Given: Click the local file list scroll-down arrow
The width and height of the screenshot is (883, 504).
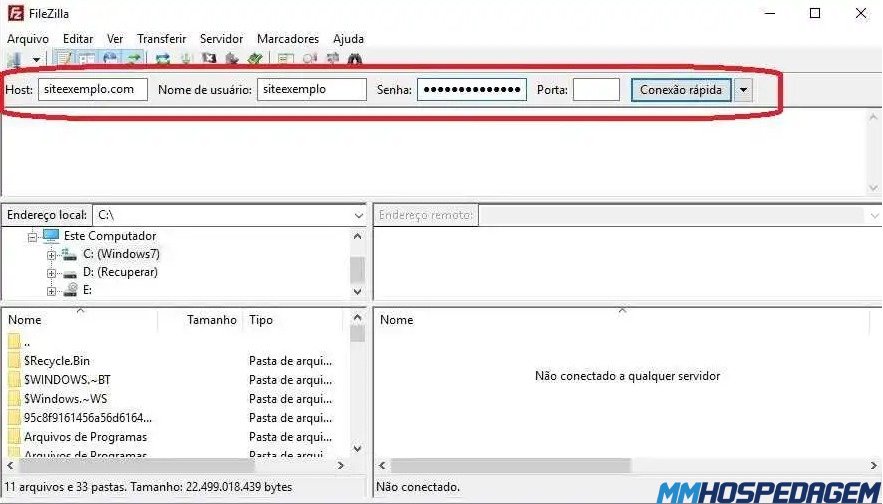Looking at the screenshot, I should [357, 448].
